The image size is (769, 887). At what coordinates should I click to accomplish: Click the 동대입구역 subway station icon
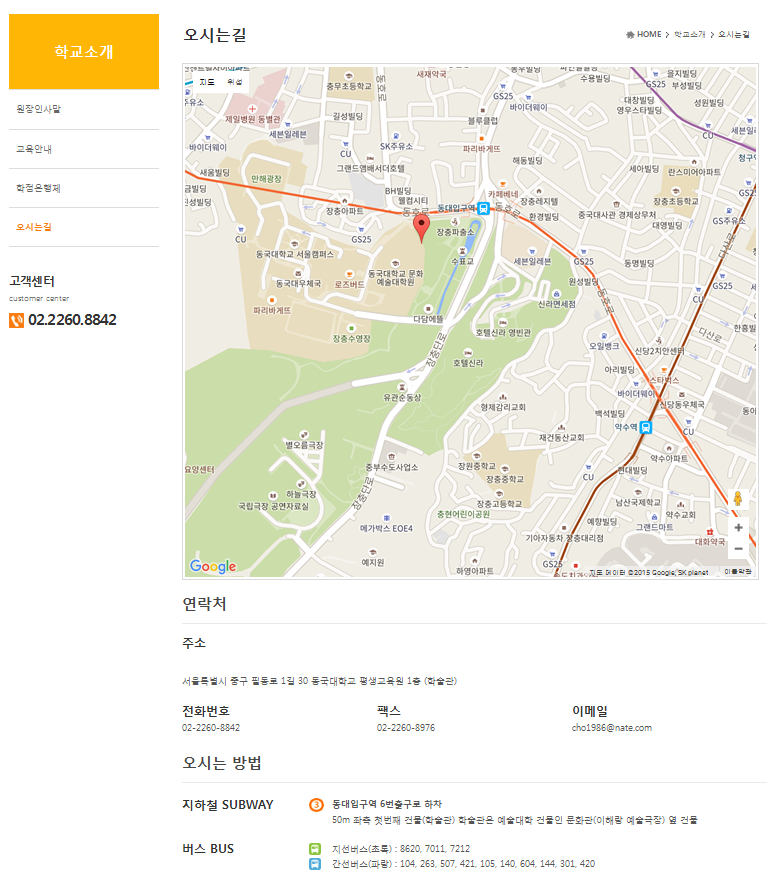[x=483, y=208]
